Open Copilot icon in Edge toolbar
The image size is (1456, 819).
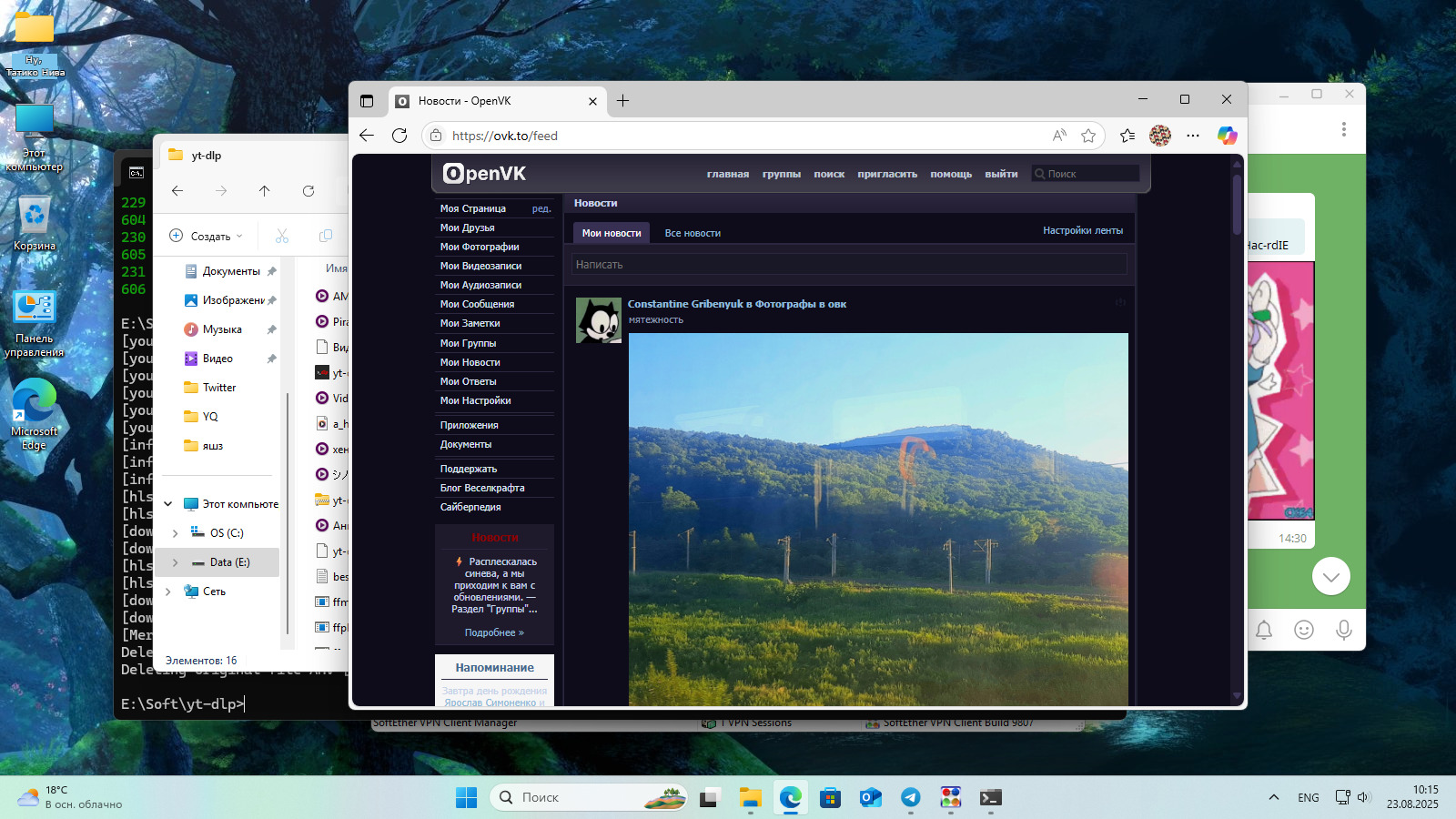point(1227,136)
